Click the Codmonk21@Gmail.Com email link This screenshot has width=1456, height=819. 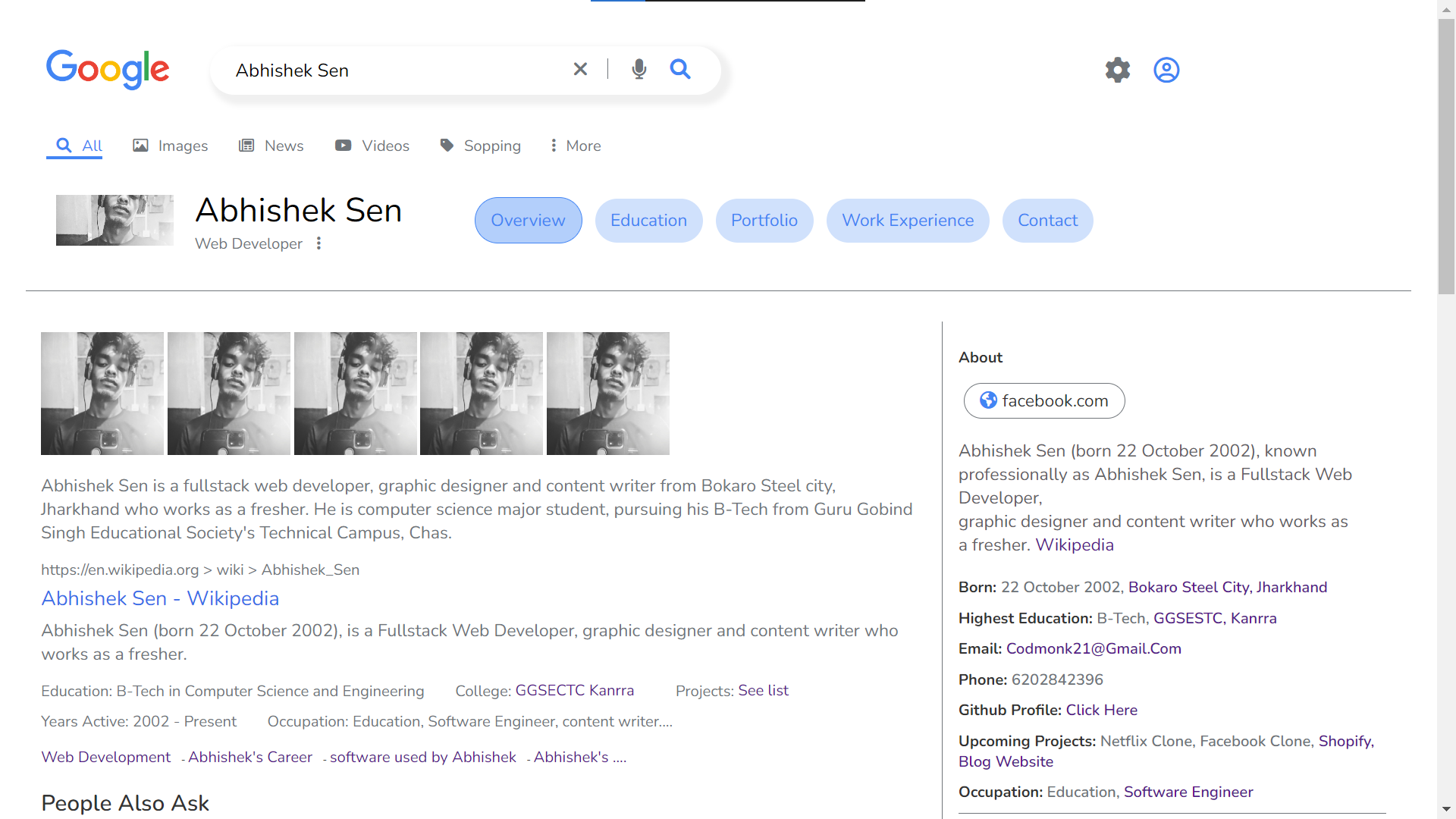(x=1094, y=648)
